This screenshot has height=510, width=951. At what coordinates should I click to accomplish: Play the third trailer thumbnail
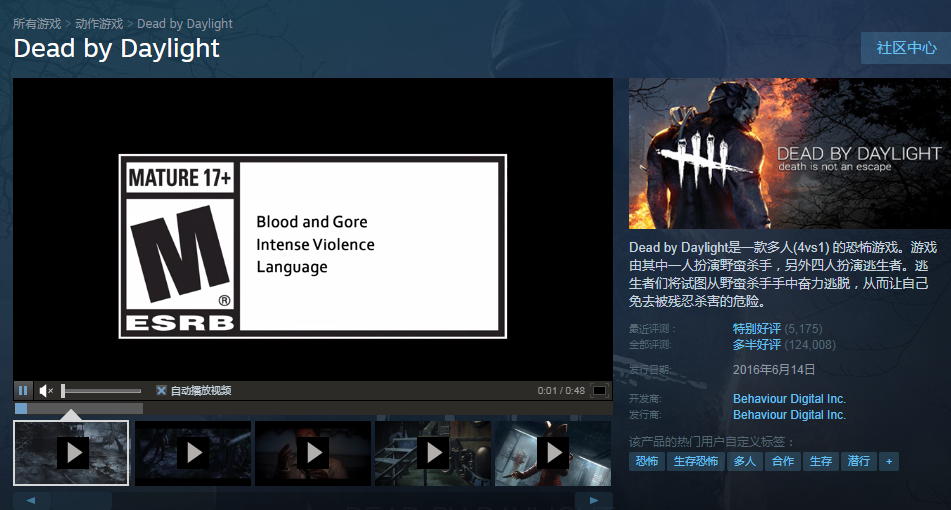pyautogui.click(x=312, y=453)
